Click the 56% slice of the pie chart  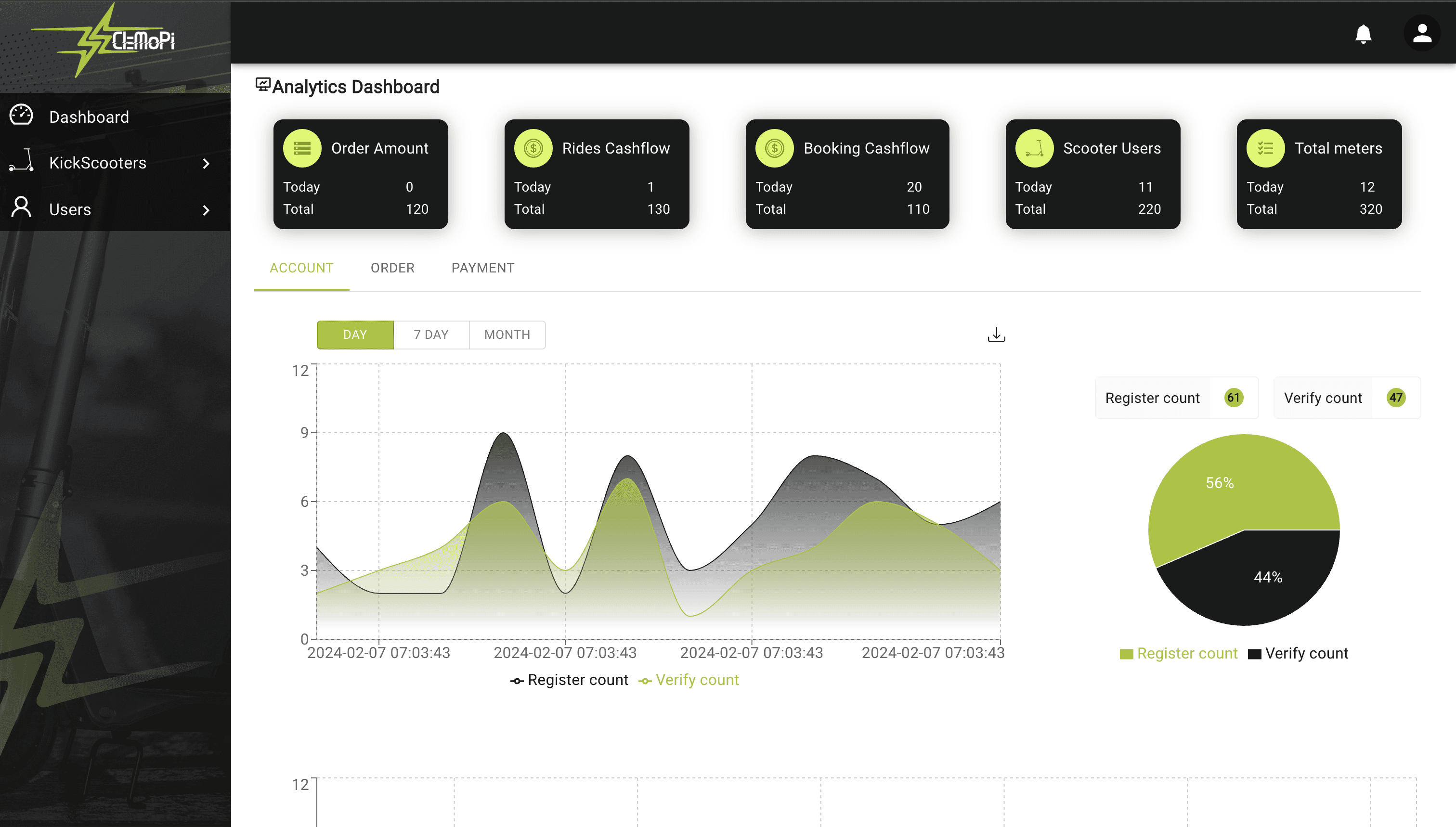click(1219, 483)
